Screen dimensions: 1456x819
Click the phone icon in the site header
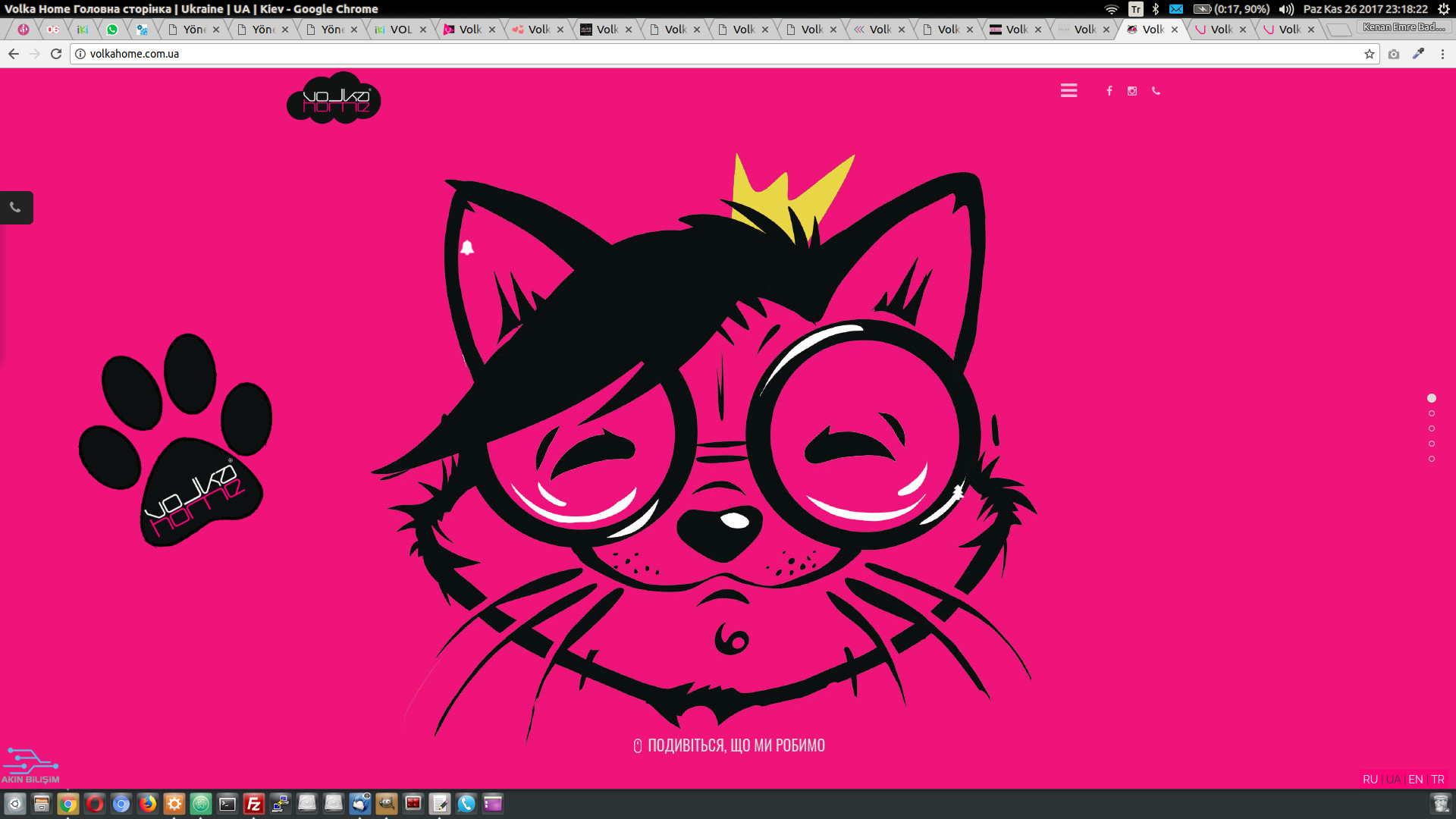(1156, 91)
